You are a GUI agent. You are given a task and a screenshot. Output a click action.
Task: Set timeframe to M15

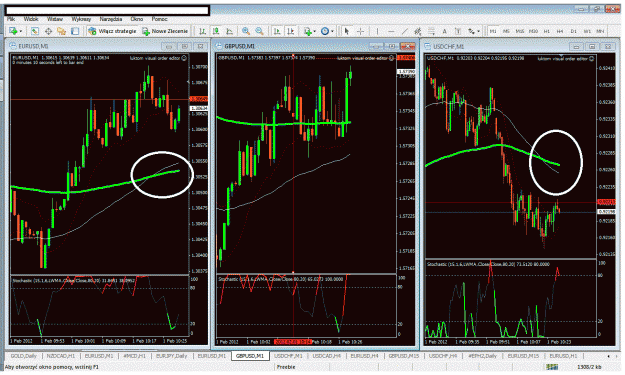[x=520, y=31]
